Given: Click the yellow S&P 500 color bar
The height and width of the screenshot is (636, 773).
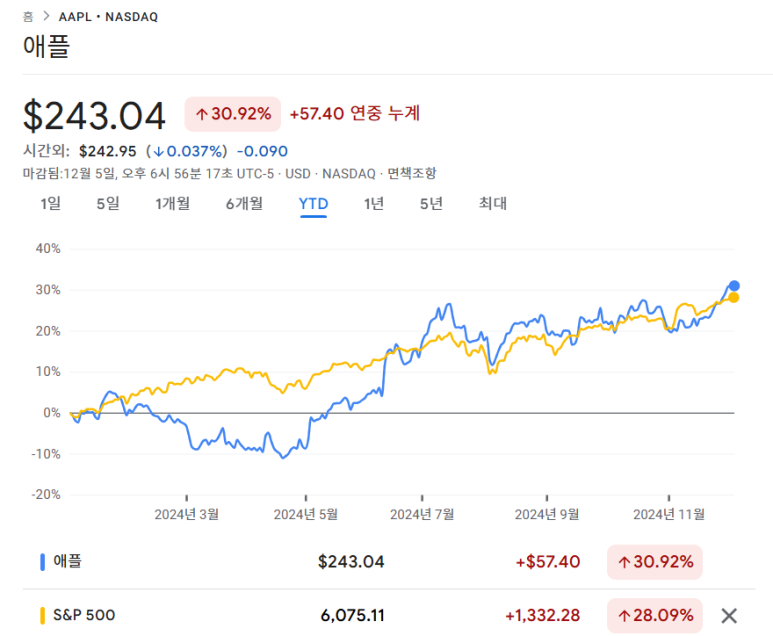Looking at the screenshot, I should 42,616.
